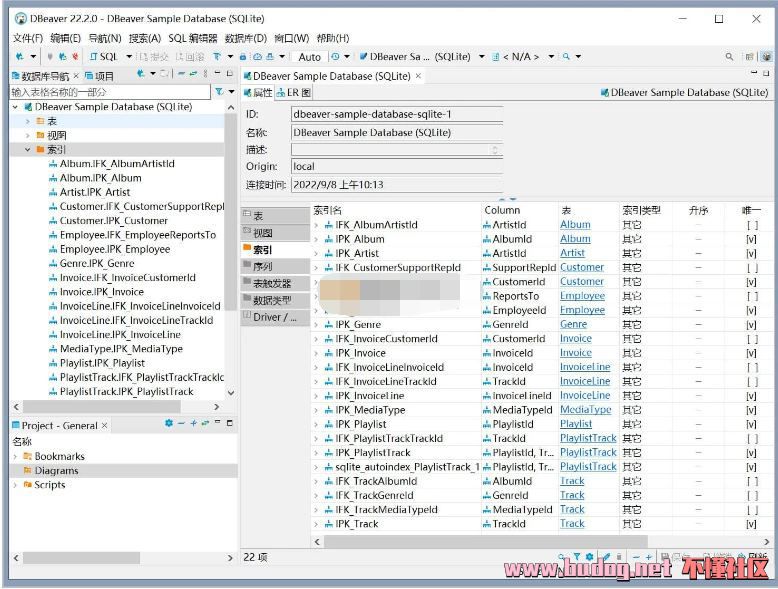This screenshot has width=778, height=589.
Task: Maximize the editor area using top-right icon
Action: [x=766, y=73]
